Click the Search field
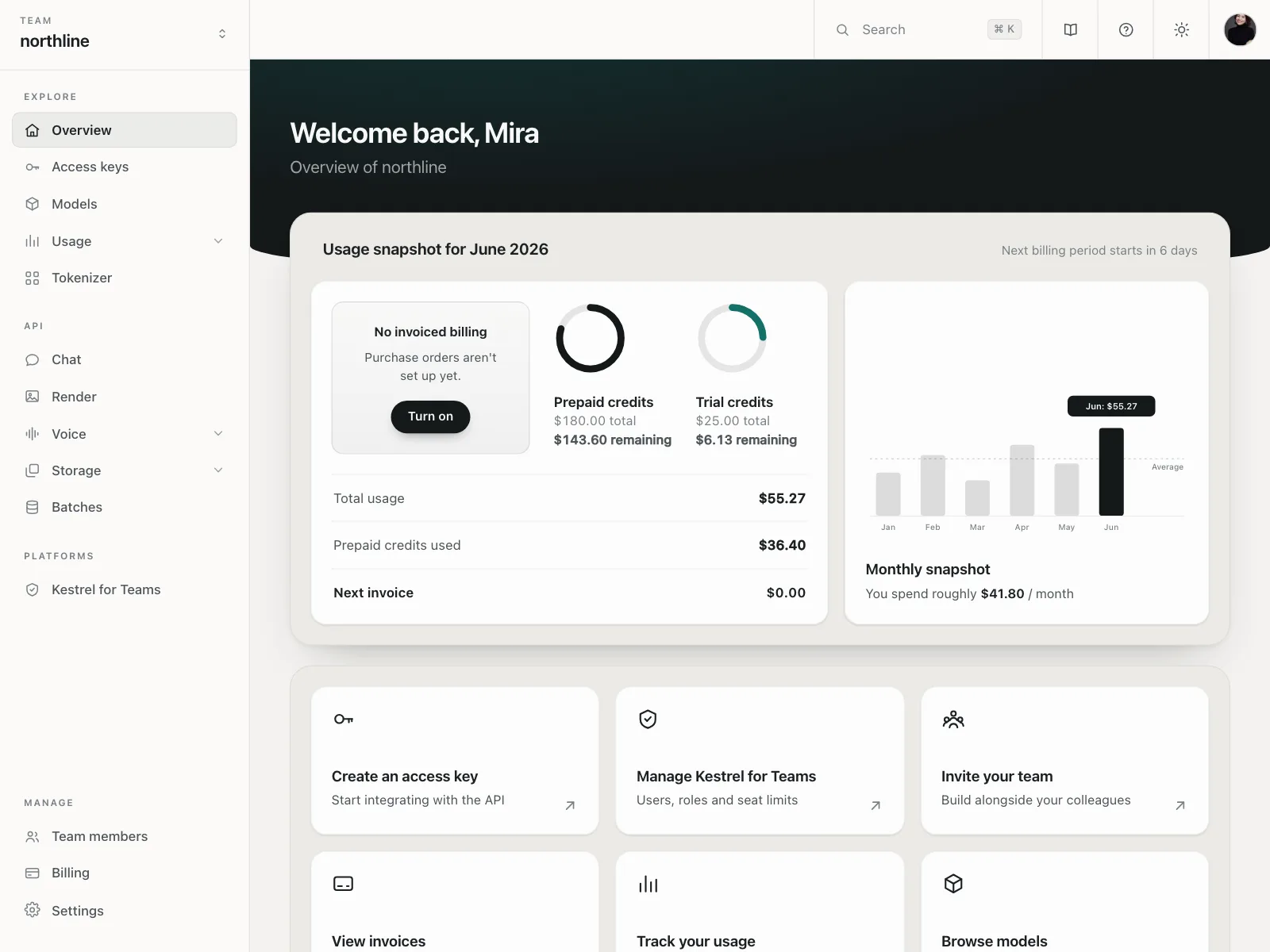Viewport: 1270px width, 952px height. [x=928, y=29]
